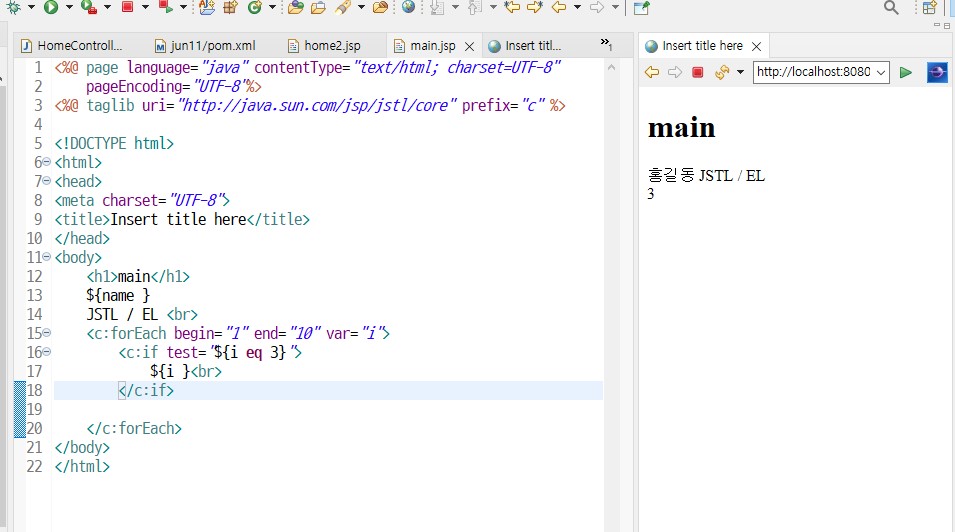Switch to the 'Insert titl...' editor tab
Viewport: 955px width, 532px height.
(526, 46)
